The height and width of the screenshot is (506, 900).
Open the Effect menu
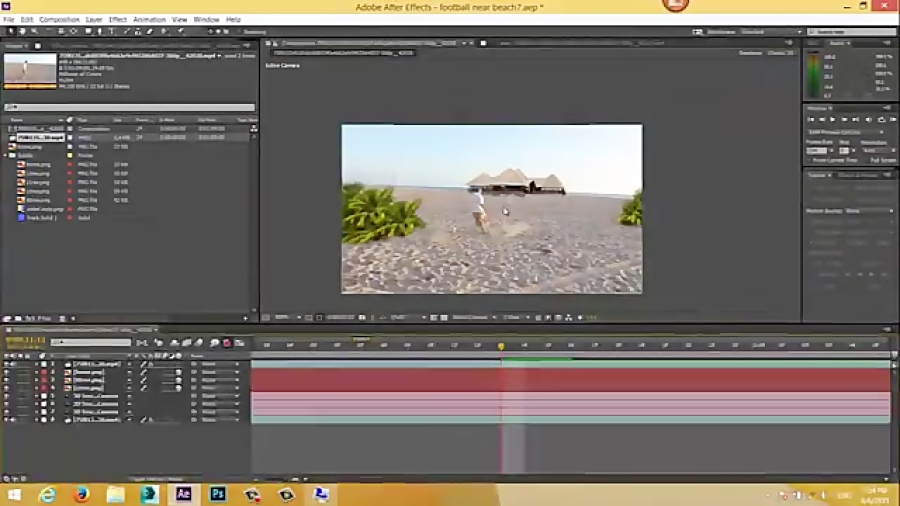(x=117, y=20)
